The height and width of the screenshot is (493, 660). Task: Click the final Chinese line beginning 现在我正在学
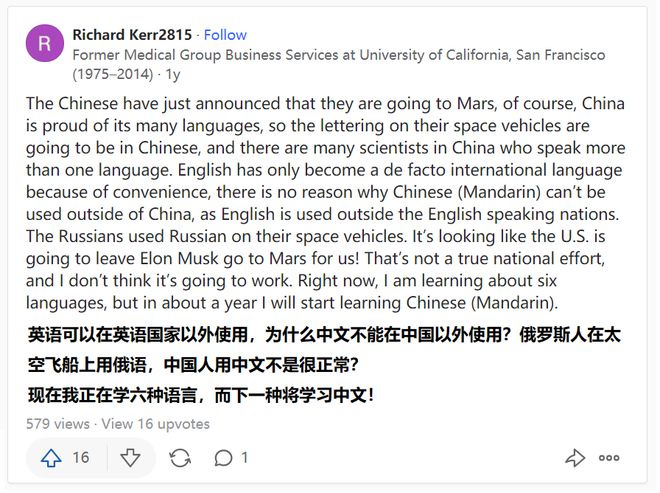point(201,395)
